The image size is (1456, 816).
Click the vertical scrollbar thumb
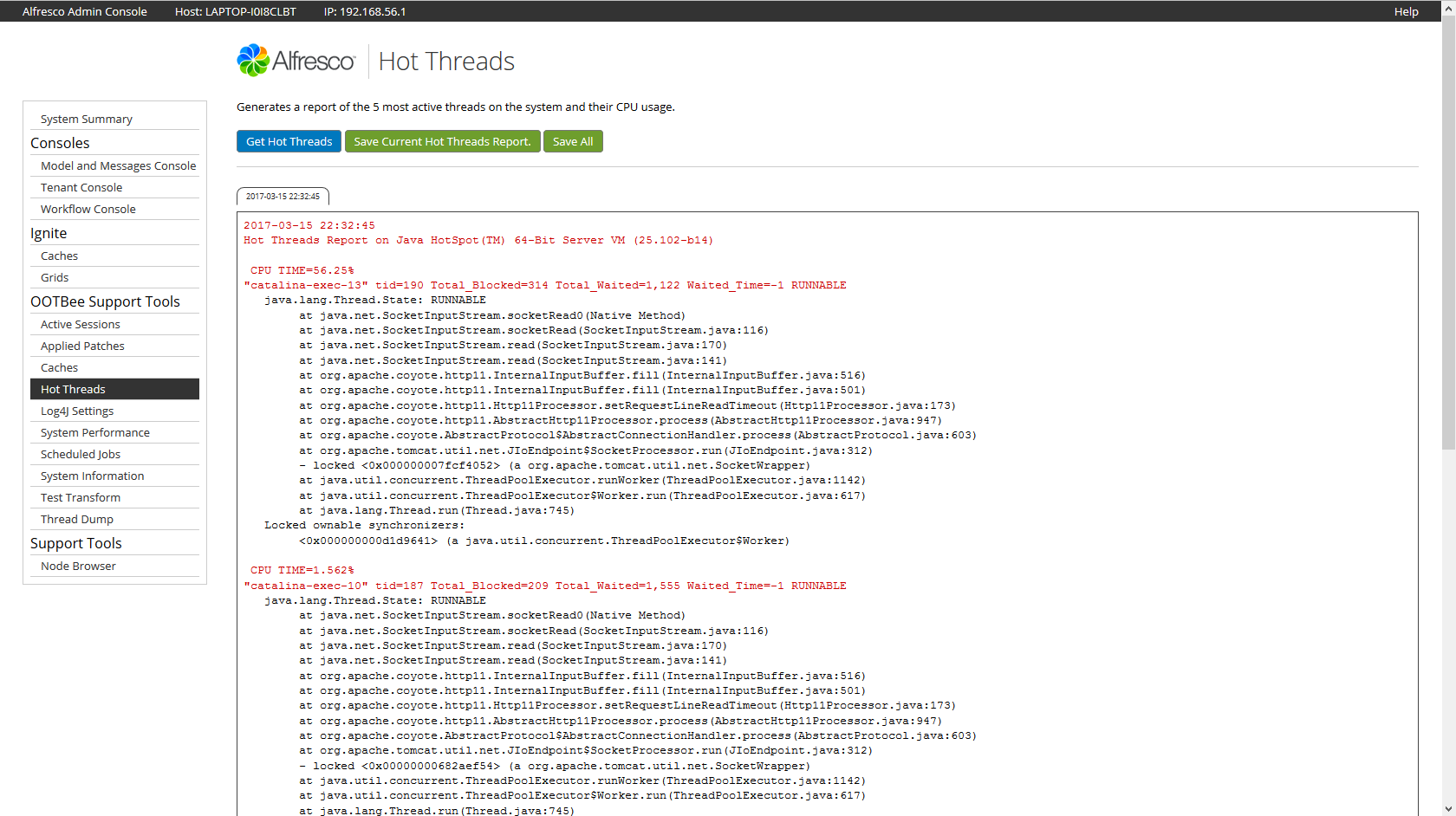point(1448,232)
